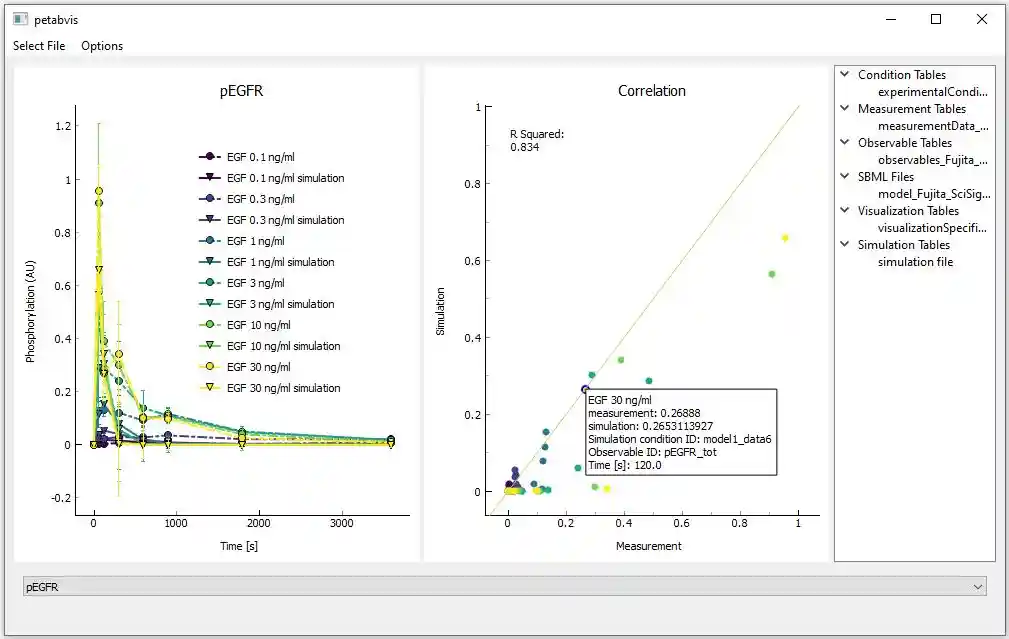Click the highlighted correlation point beside the tooltip

coord(585,389)
